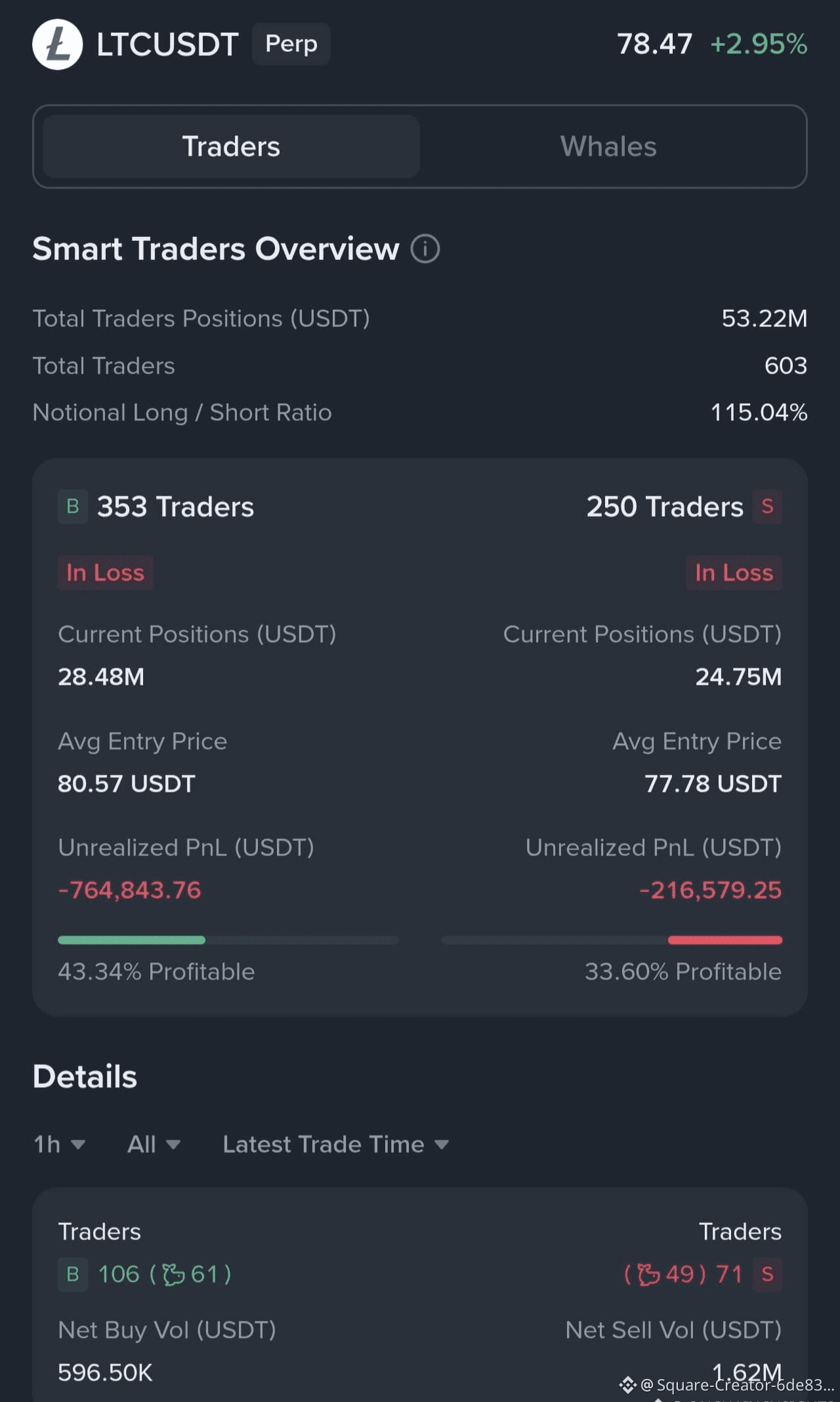Click the red whale icon next to 49
Viewport: 840px width, 1402px height.
[x=648, y=1275]
